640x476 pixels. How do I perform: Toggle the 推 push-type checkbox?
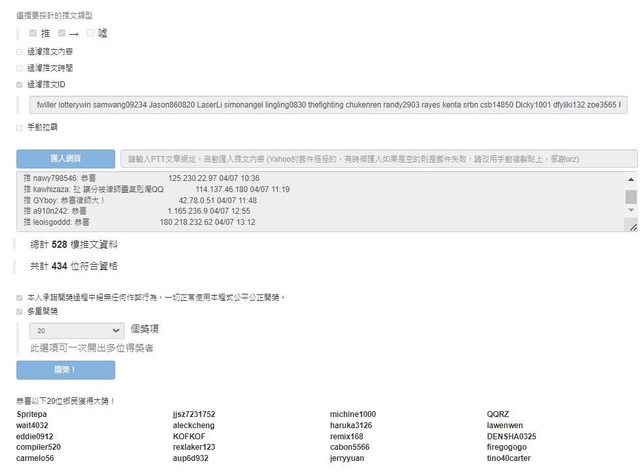33,34
